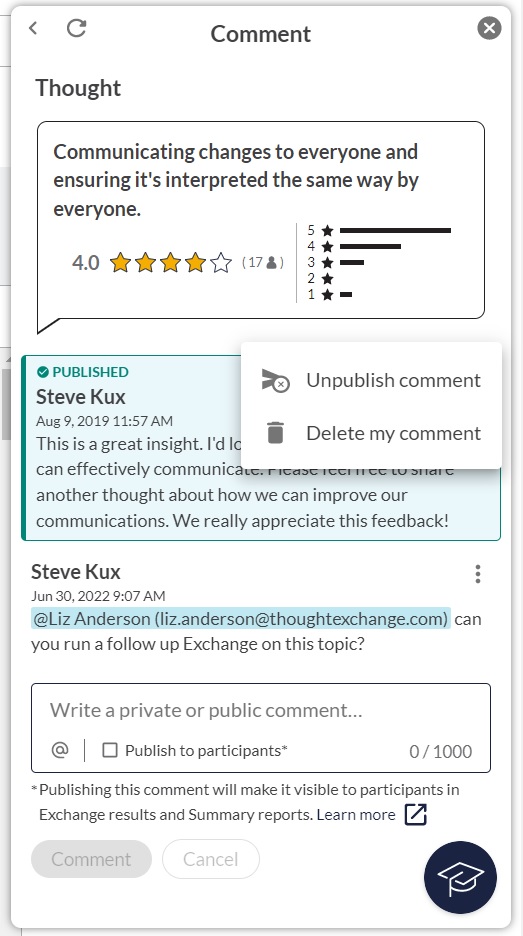Image resolution: width=523 pixels, height=936 pixels.
Task: Click the @Liz Anderson mention tag
Action: 241,619
